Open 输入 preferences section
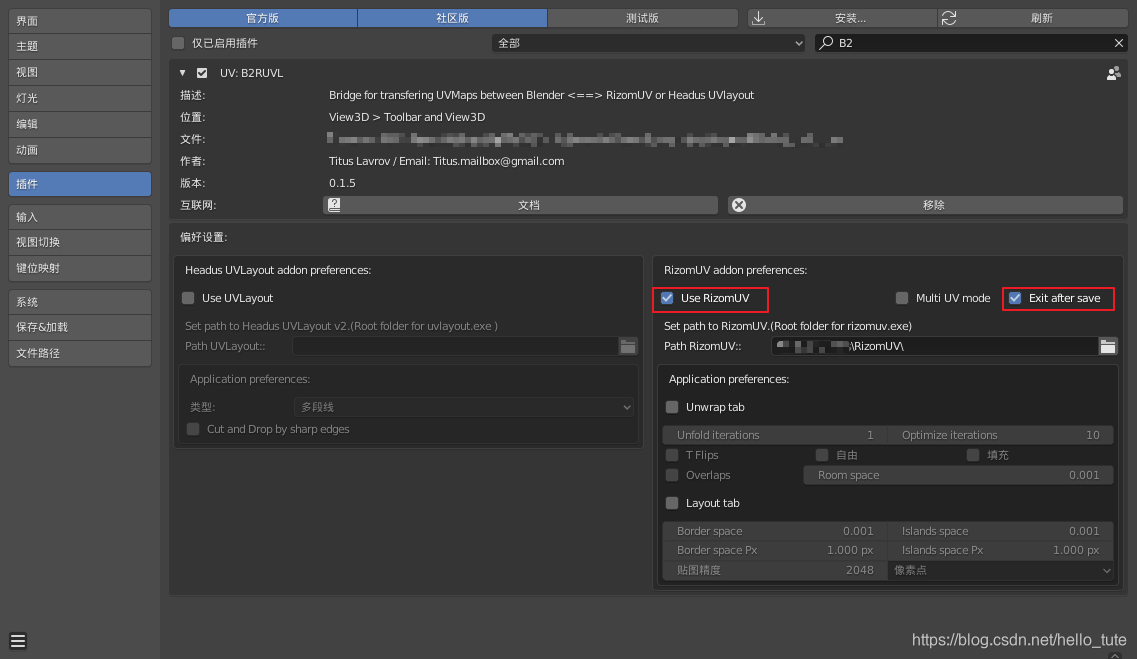This screenshot has height=659, width=1137. 80,217
